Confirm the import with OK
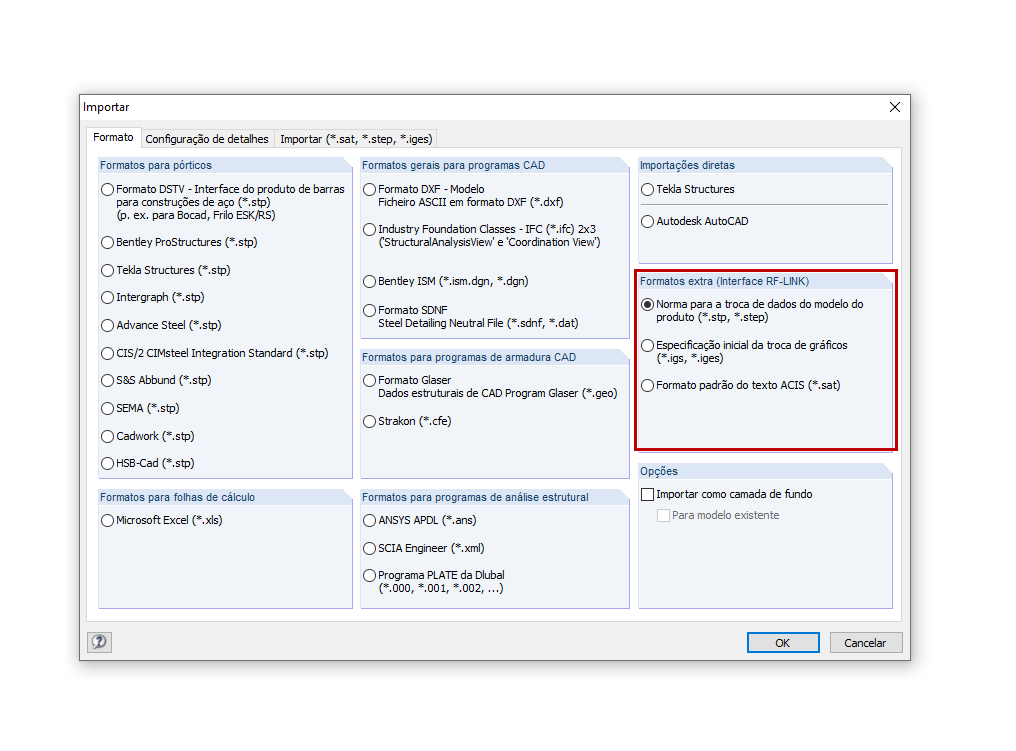 [x=782, y=642]
